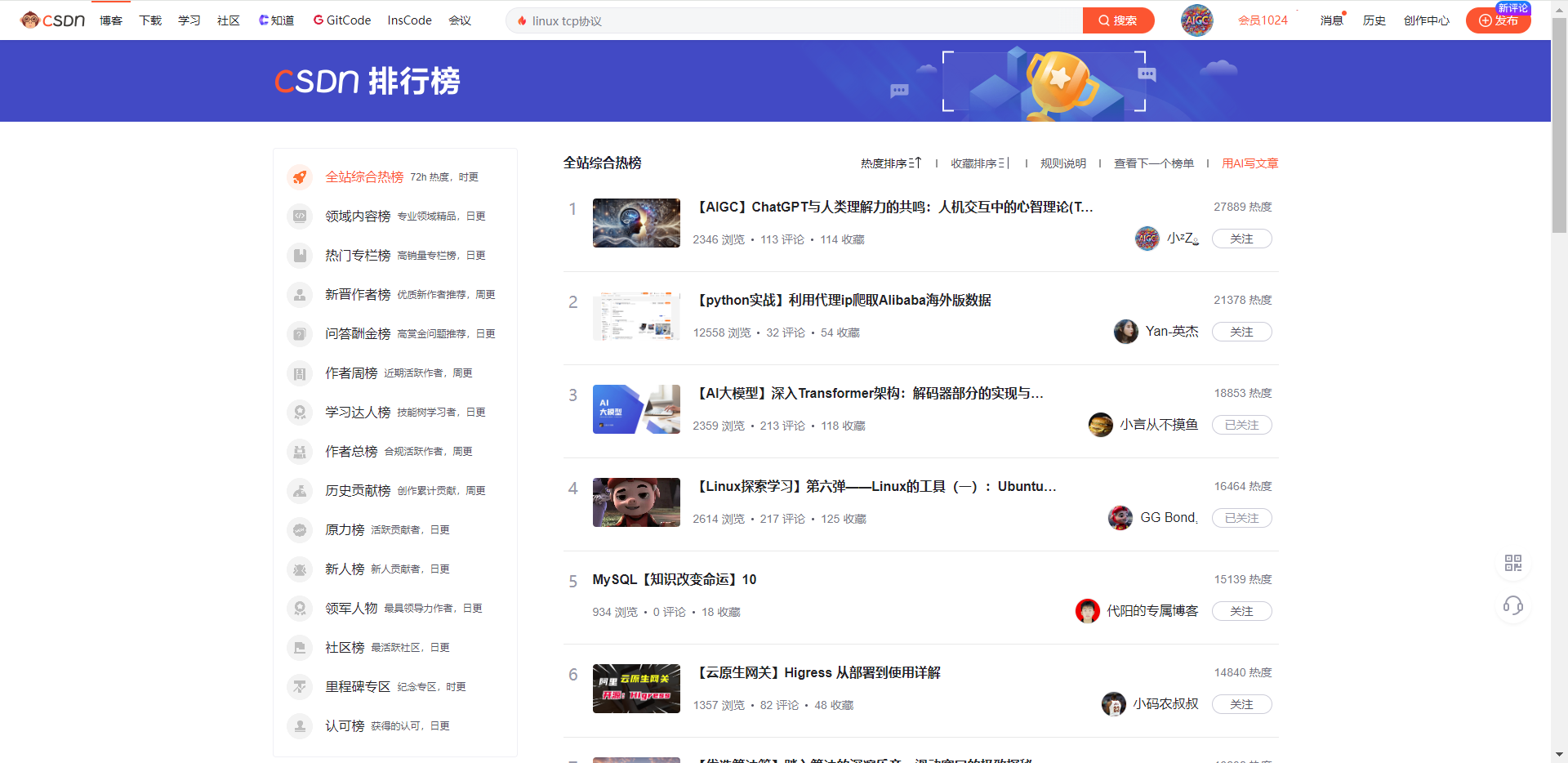1568x763 pixels.
Task: Open 会议 in the top navigation
Action: click(x=460, y=20)
